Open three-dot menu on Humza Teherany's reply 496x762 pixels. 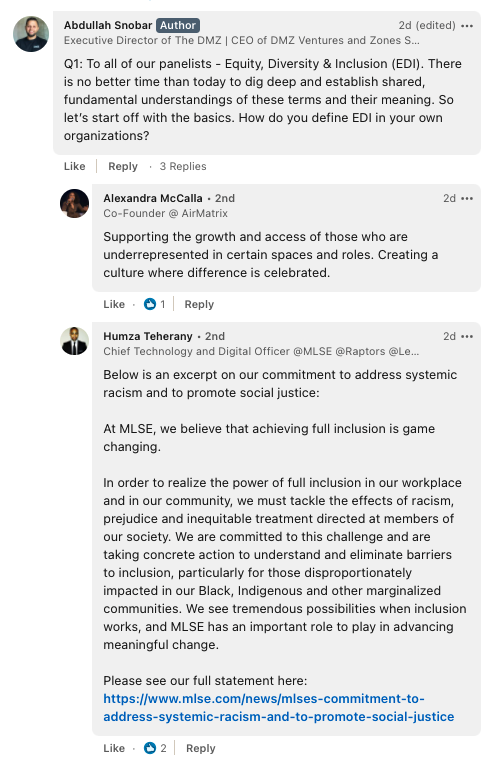pyautogui.click(x=467, y=336)
